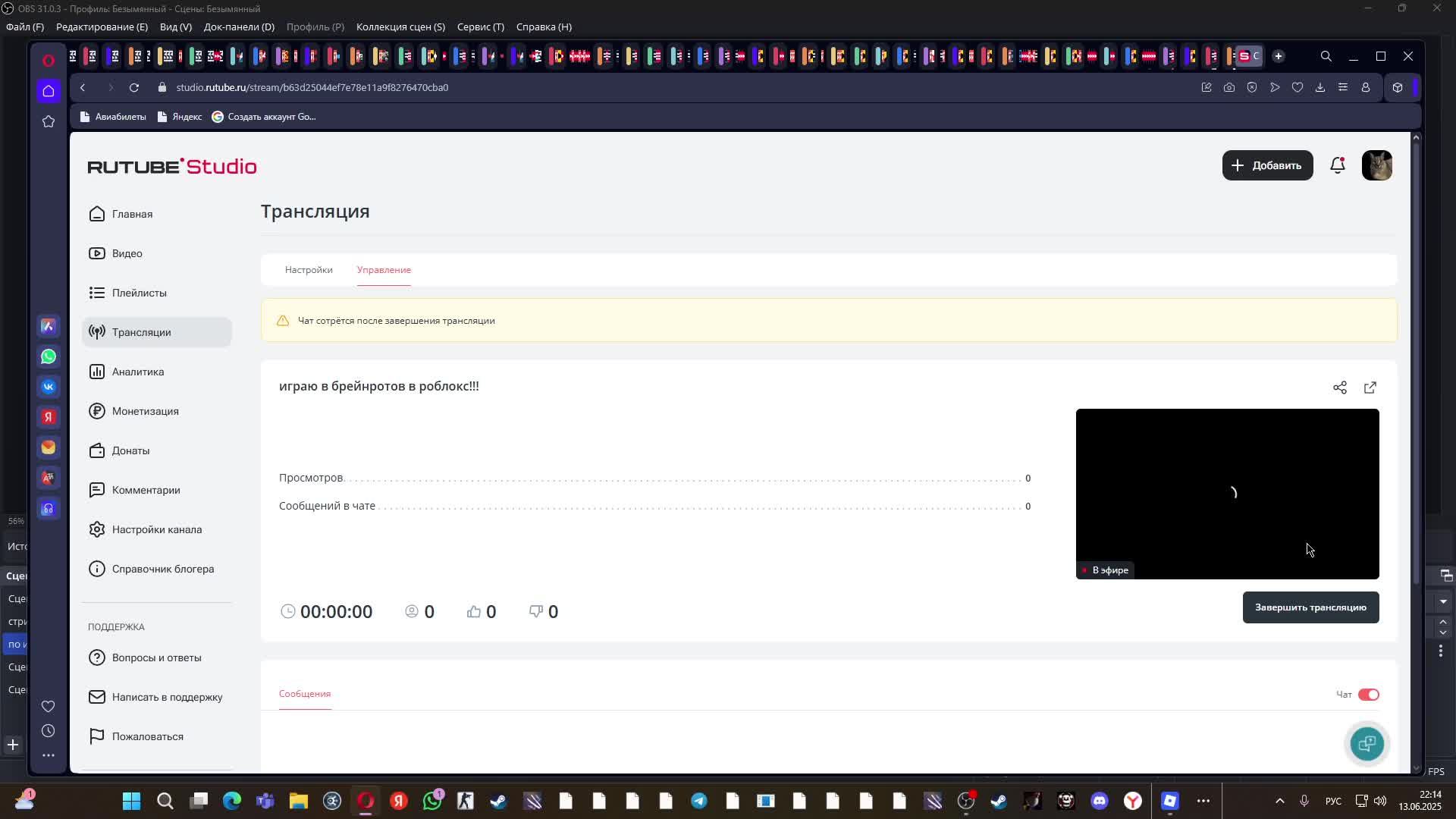Image resolution: width=1456 pixels, height=819 pixels.
Task: Click the taskbar volume icon
Action: coord(1380,802)
